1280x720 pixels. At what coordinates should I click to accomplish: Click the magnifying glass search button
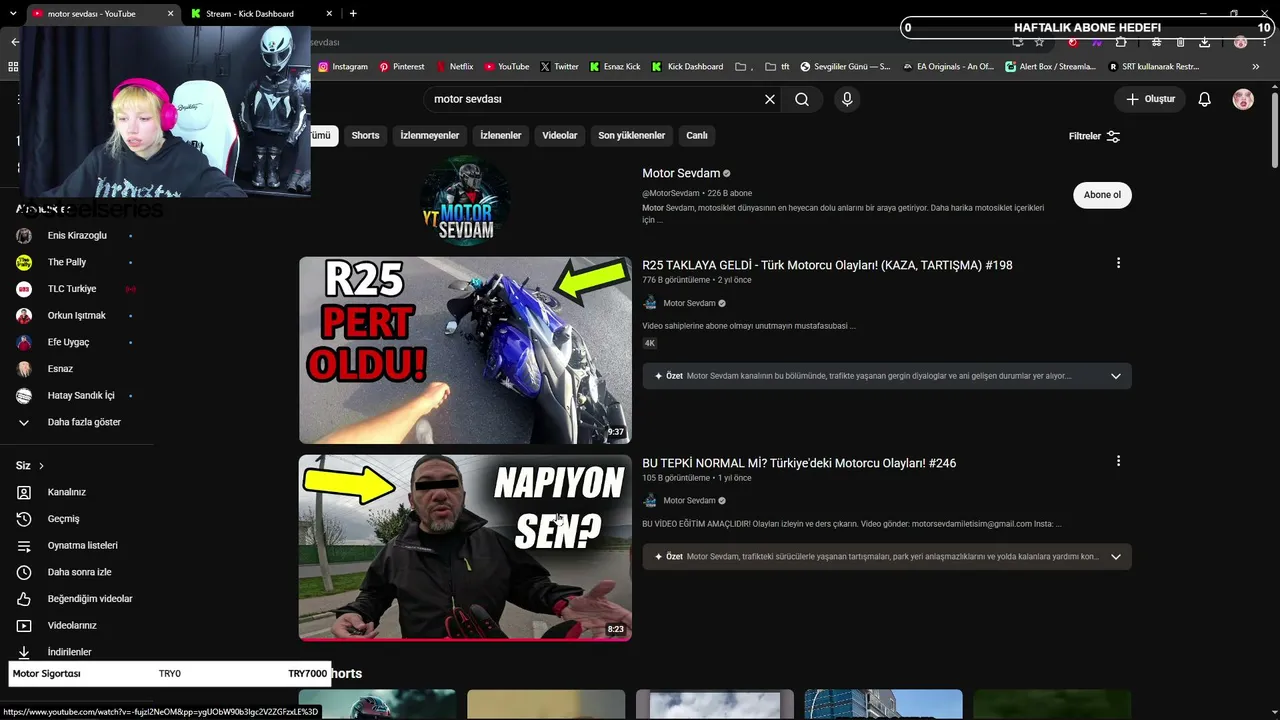[802, 99]
